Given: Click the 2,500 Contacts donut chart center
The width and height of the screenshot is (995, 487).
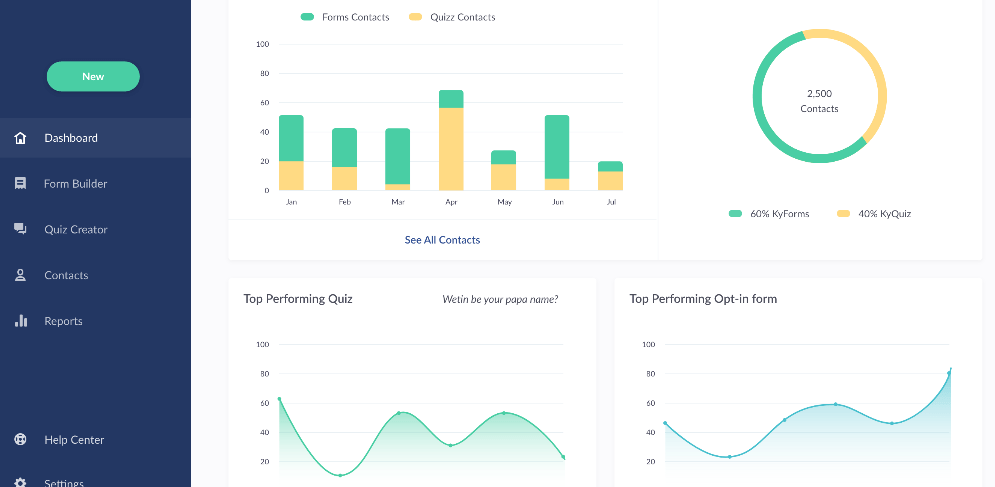Looking at the screenshot, I should [819, 100].
